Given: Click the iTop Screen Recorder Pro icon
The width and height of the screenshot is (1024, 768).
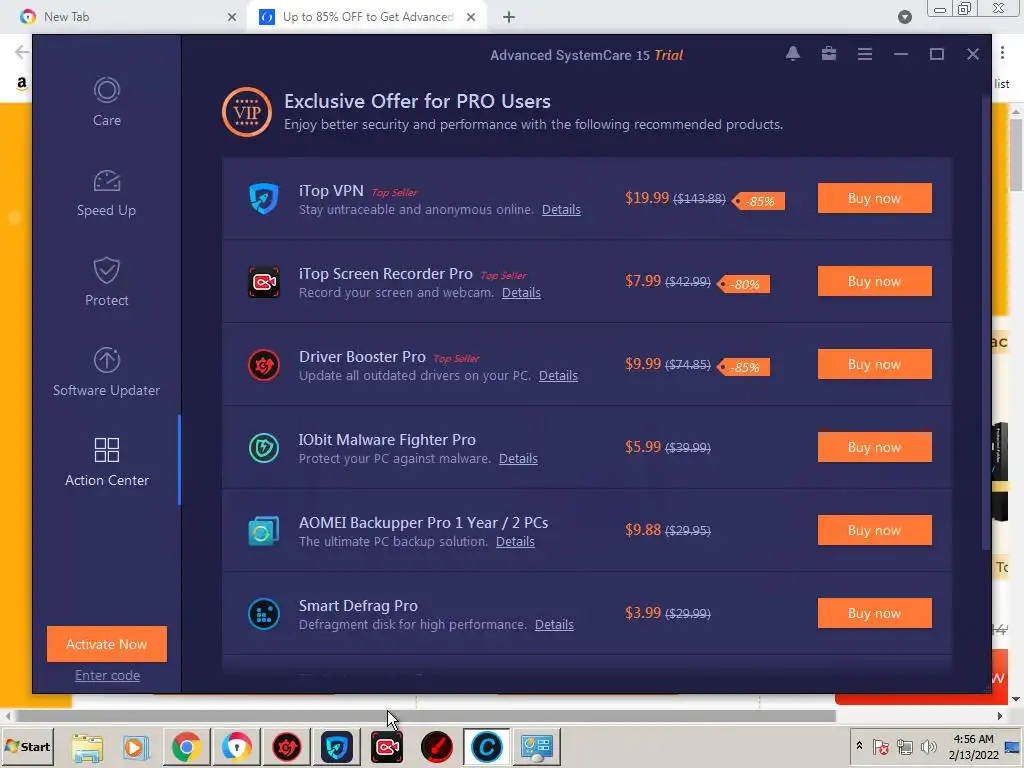Looking at the screenshot, I should pyautogui.click(x=264, y=281).
